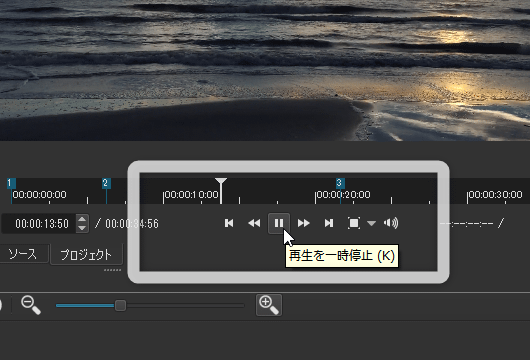Switch to the ソース tab

23,254
